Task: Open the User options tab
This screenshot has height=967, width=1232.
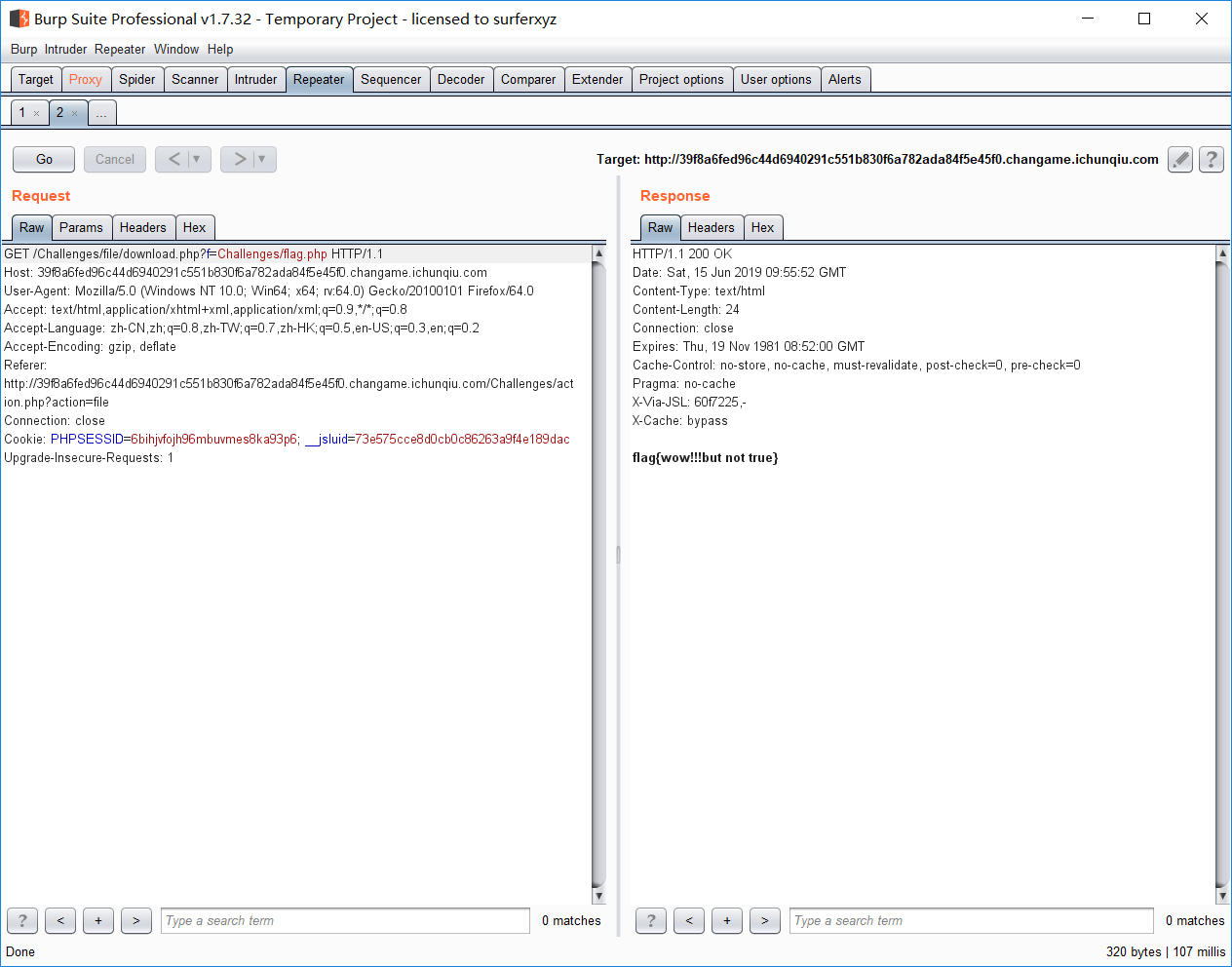Action: pyautogui.click(x=776, y=79)
